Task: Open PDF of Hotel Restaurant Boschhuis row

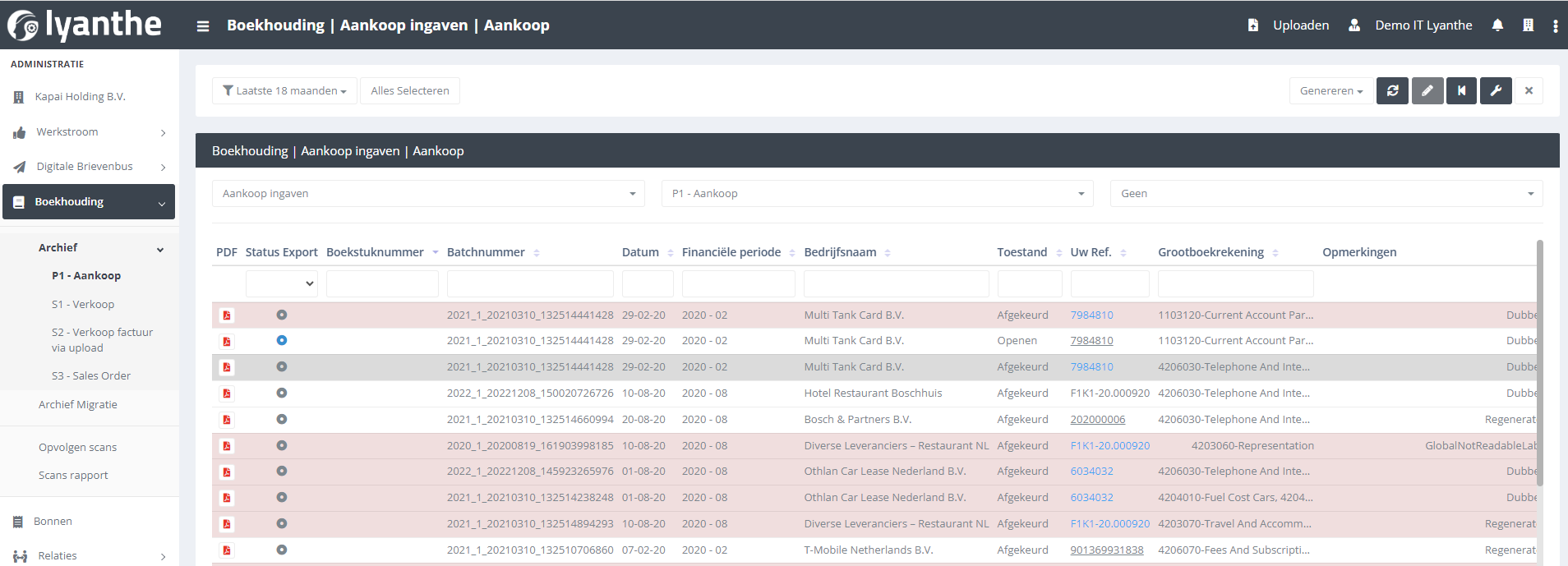Action: (x=227, y=393)
